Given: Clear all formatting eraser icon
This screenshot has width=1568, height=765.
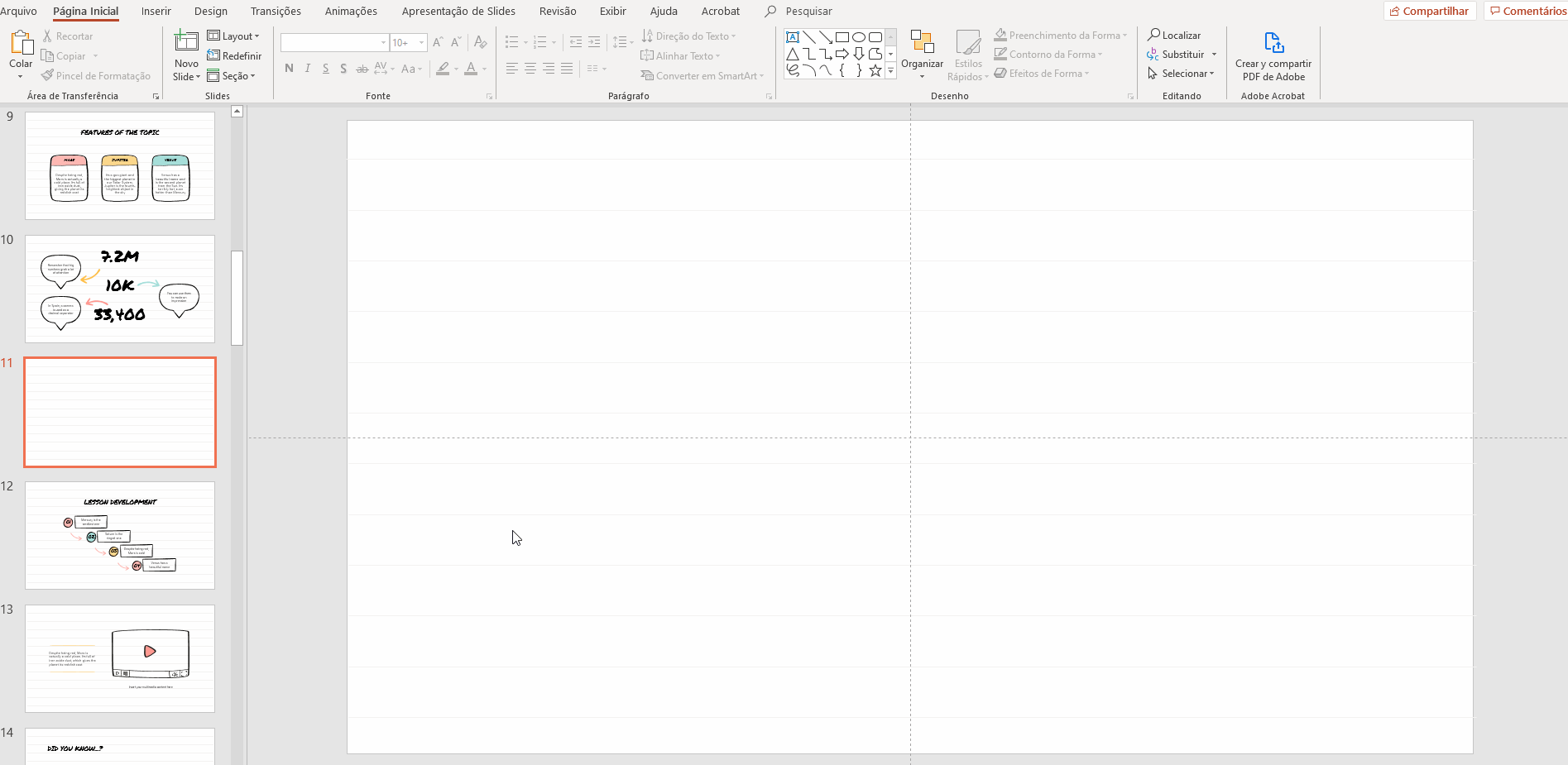Looking at the screenshot, I should pos(481,42).
